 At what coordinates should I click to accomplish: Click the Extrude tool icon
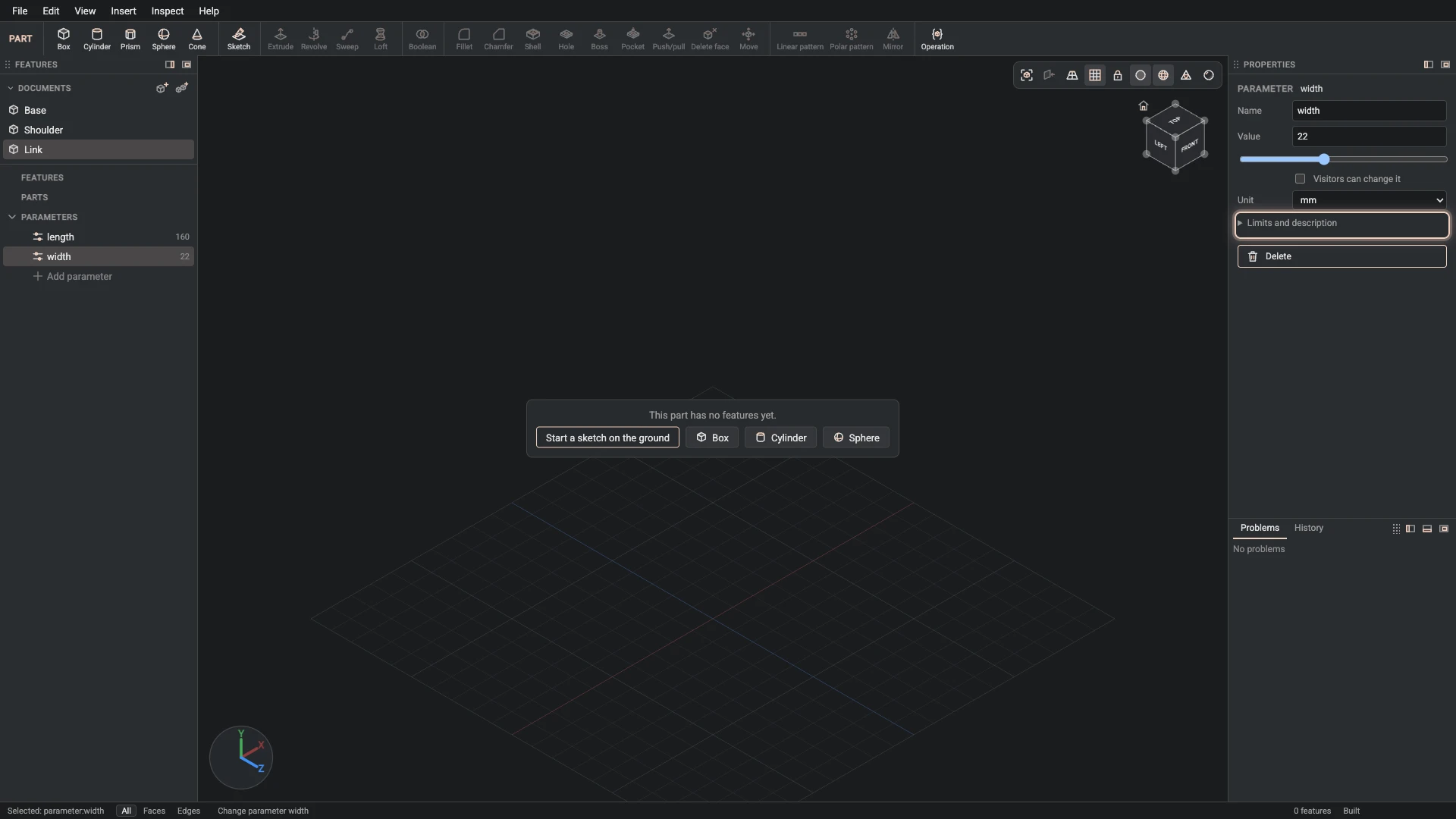pyautogui.click(x=281, y=34)
